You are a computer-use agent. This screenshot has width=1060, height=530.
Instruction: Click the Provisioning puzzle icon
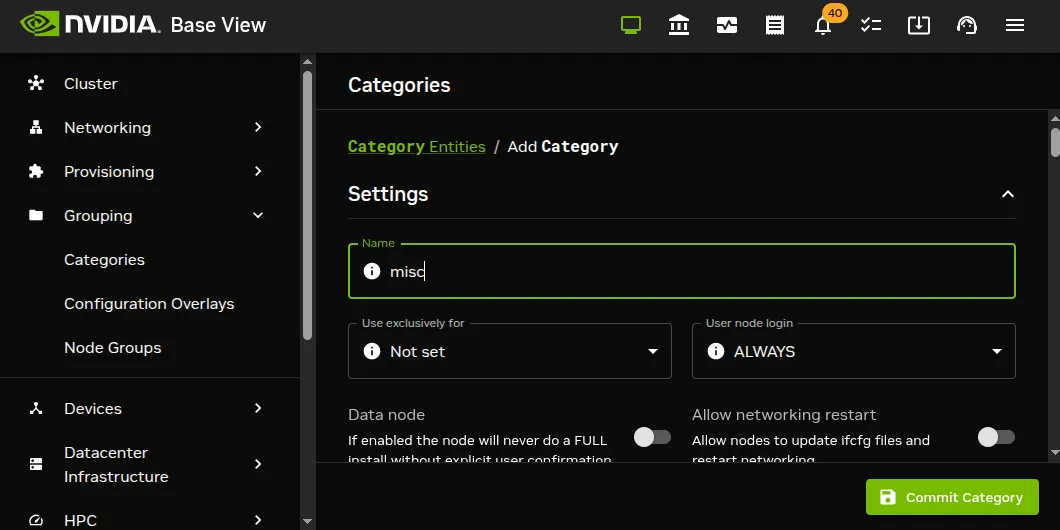(36, 172)
